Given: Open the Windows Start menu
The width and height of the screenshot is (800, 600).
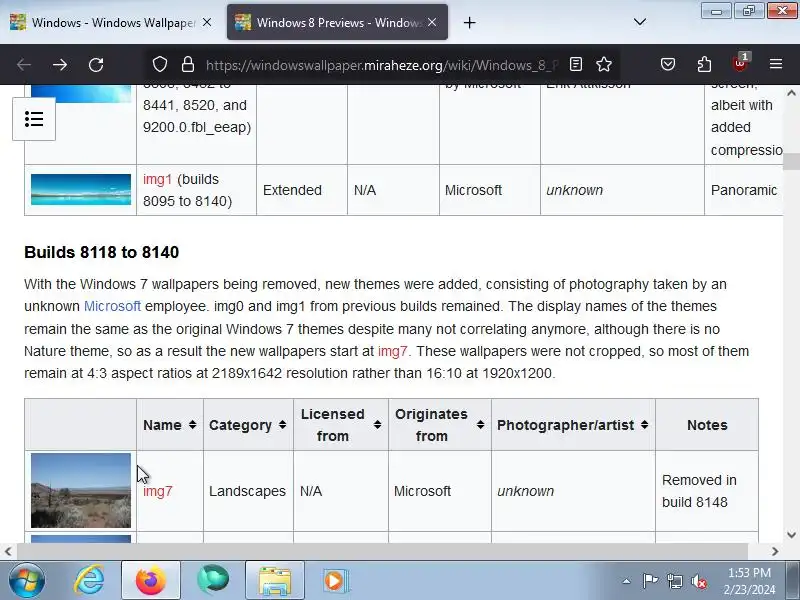Looking at the screenshot, I should coord(27,581).
